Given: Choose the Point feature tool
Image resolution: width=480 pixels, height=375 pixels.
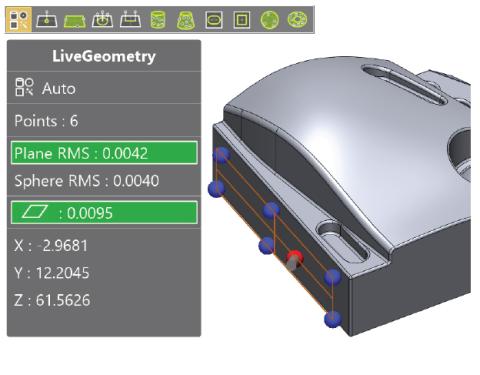Looking at the screenshot, I should pyautogui.click(x=47, y=20).
